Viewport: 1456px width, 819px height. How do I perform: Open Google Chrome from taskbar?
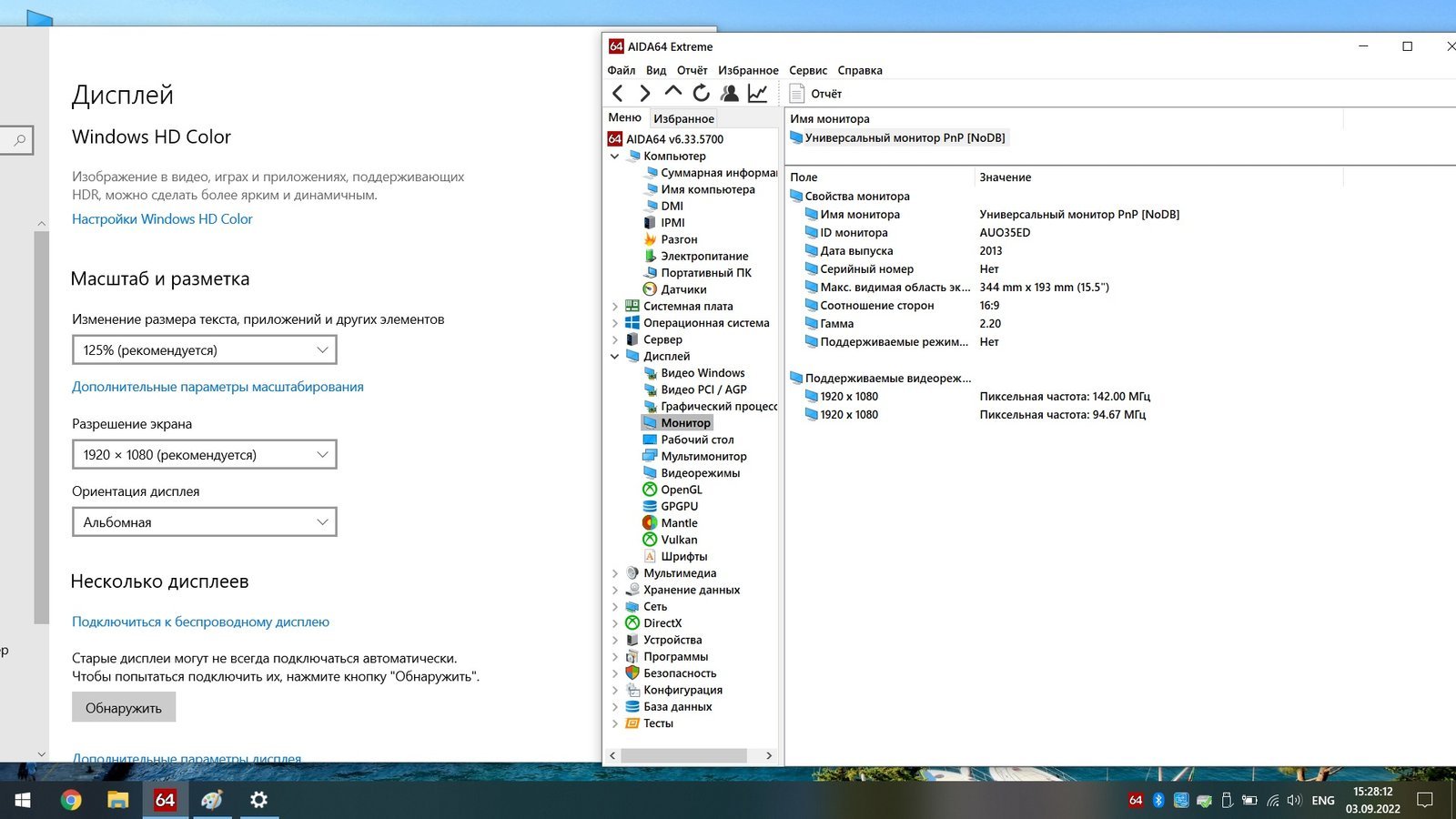pos(71,800)
